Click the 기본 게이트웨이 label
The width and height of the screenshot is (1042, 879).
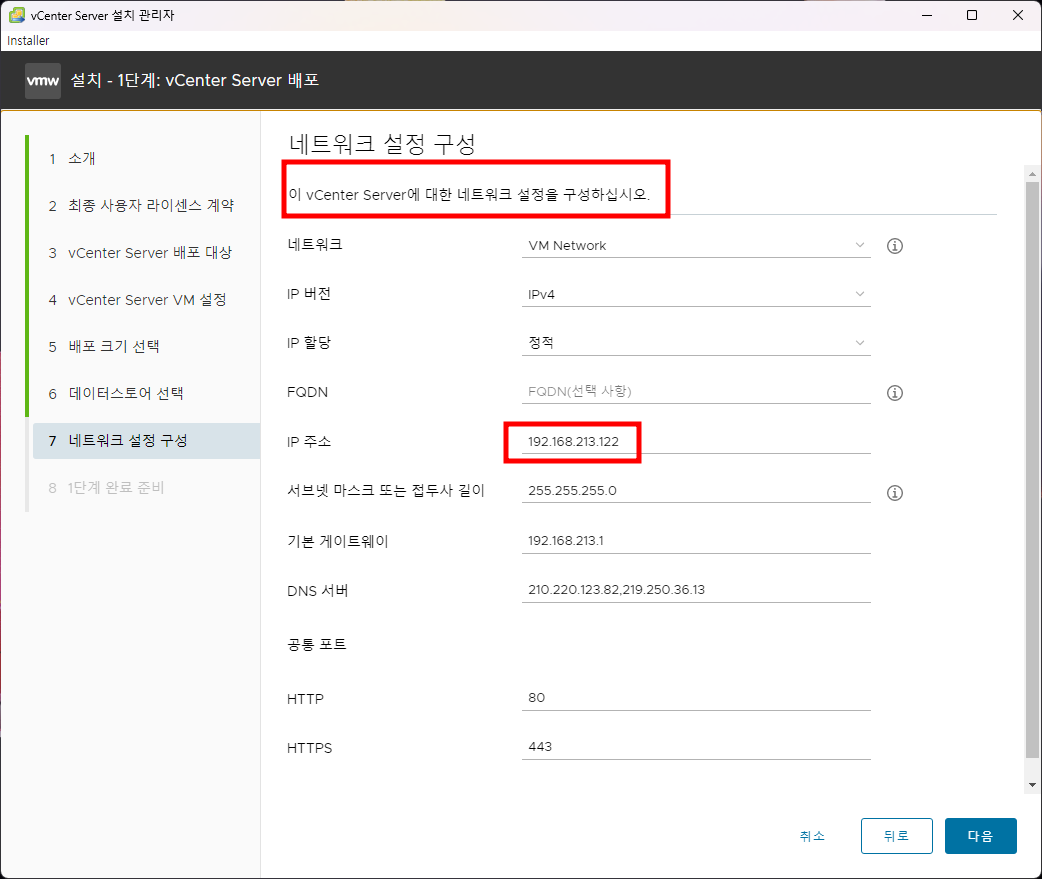338,541
